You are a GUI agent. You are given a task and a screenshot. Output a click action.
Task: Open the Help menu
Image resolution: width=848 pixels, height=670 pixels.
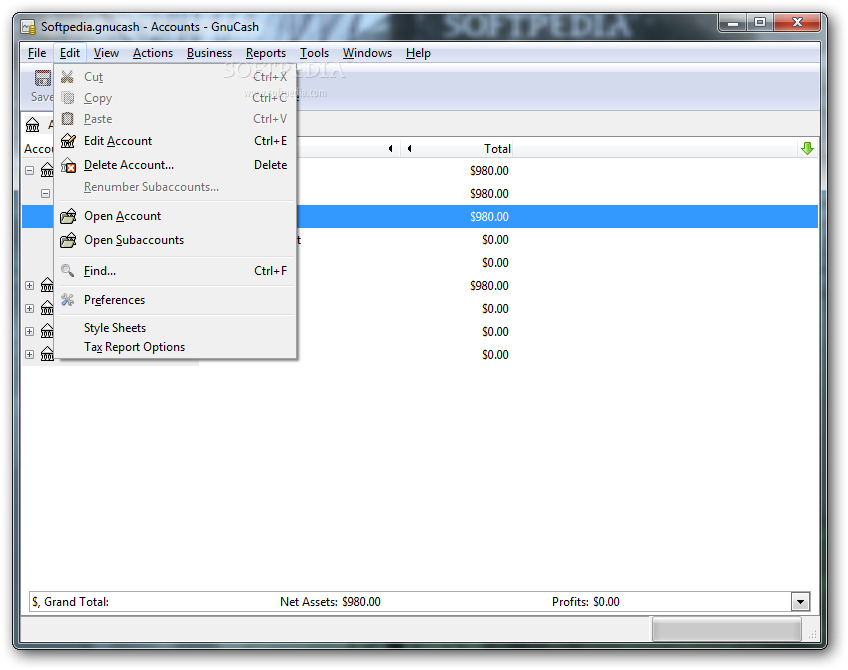pyautogui.click(x=418, y=53)
